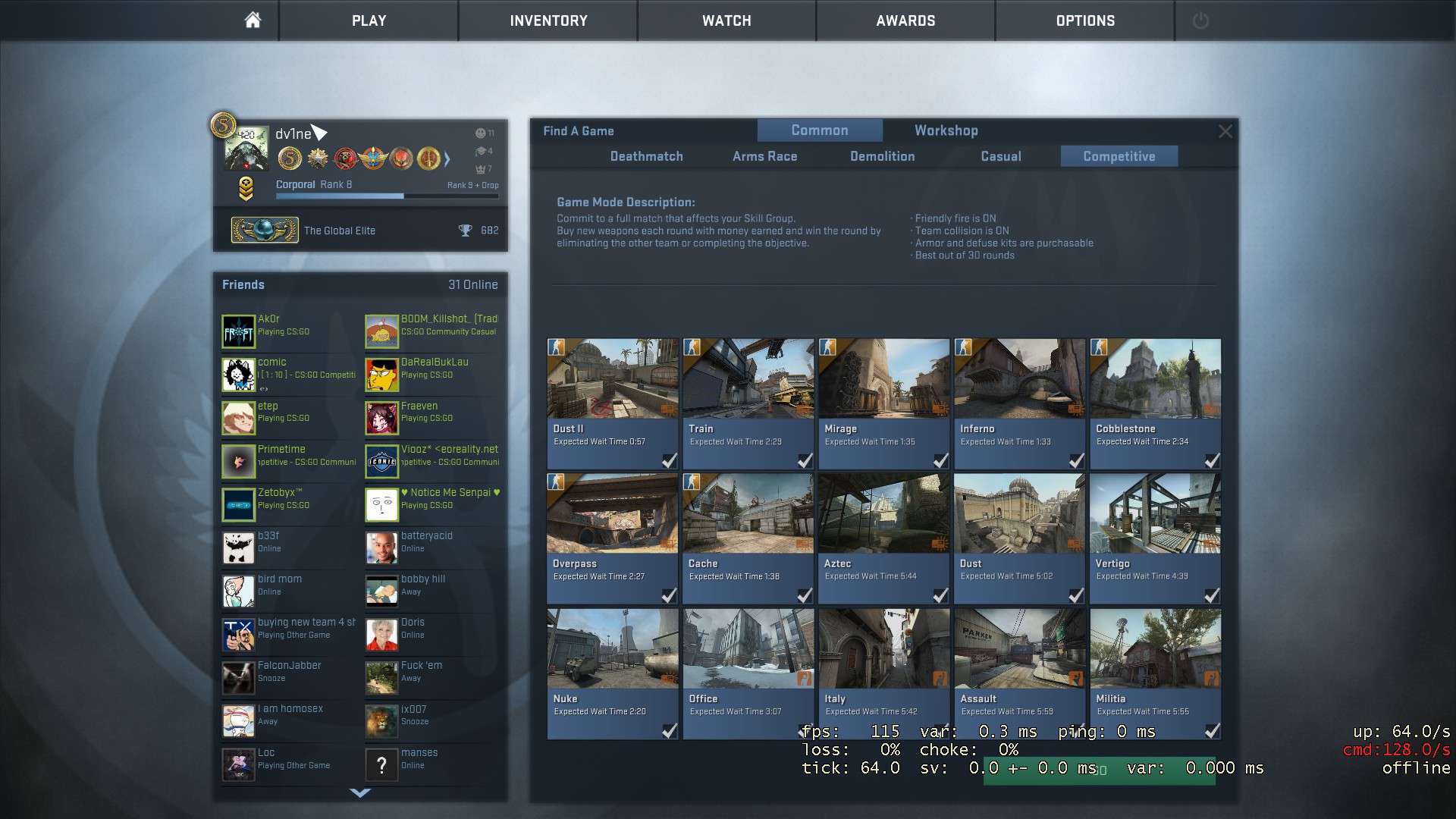The image size is (1456, 819).
Task: Toggle the Vertigo map selection checkbox
Action: tap(1212, 595)
